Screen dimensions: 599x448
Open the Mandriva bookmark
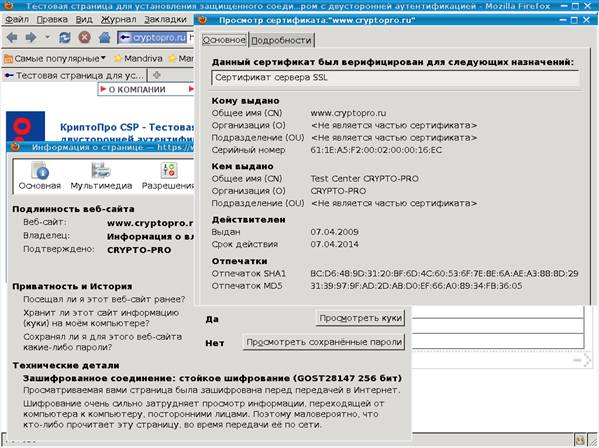[138, 59]
